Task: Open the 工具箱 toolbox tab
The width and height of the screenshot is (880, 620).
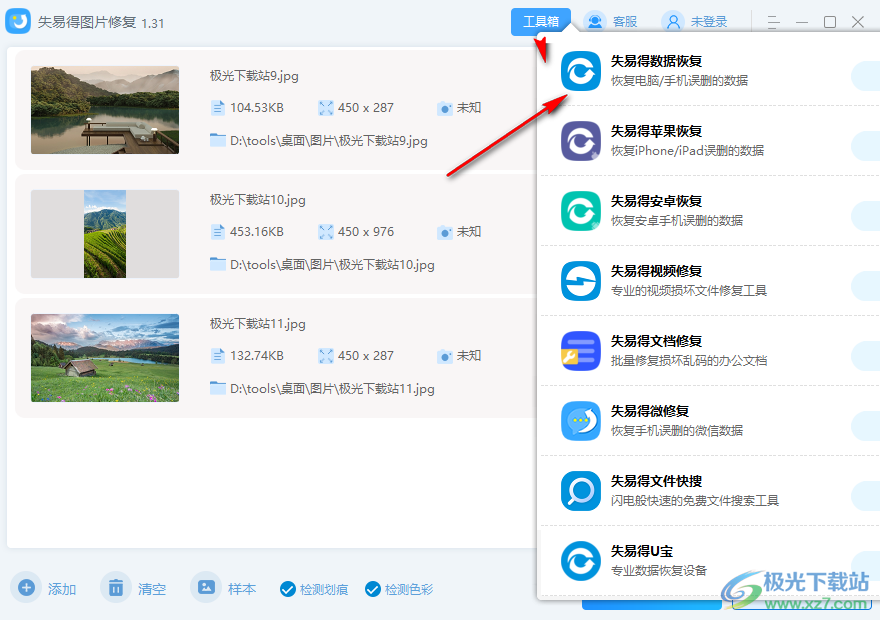Action: [540, 22]
